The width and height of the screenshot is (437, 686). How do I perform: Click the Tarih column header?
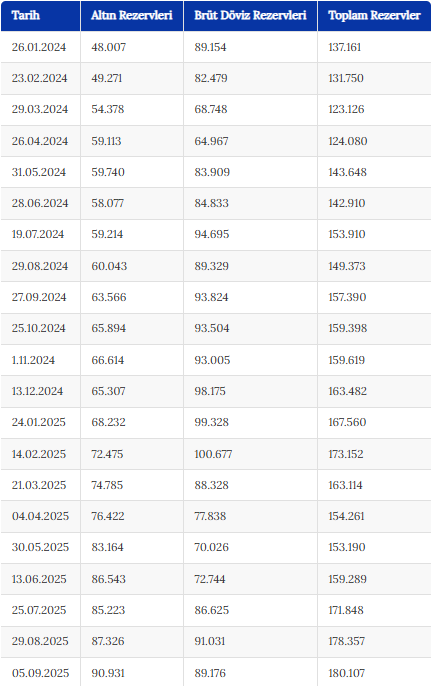click(x=26, y=15)
